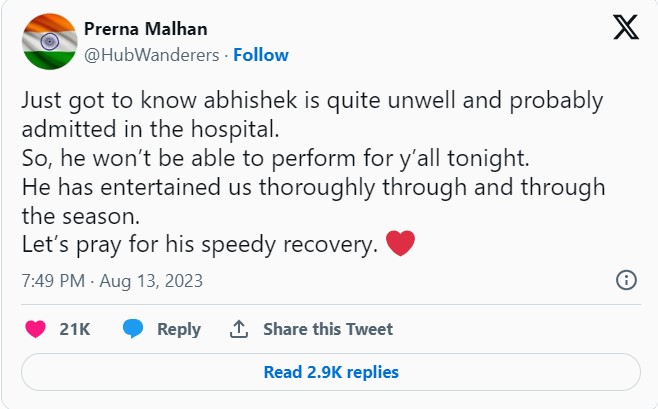Open the Read 2.9K replies button
The image size is (658, 409).
click(330, 372)
